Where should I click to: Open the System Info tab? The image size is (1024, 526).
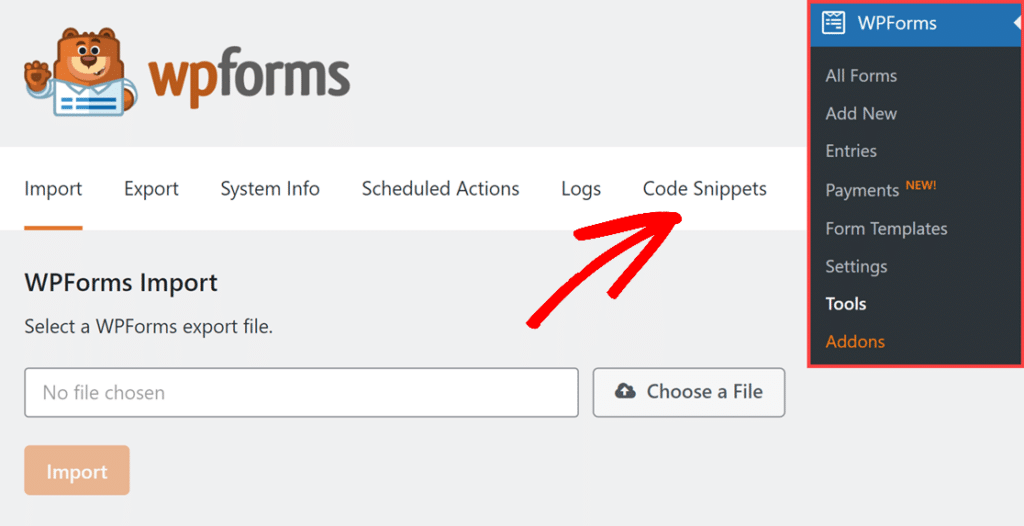(270, 189)
